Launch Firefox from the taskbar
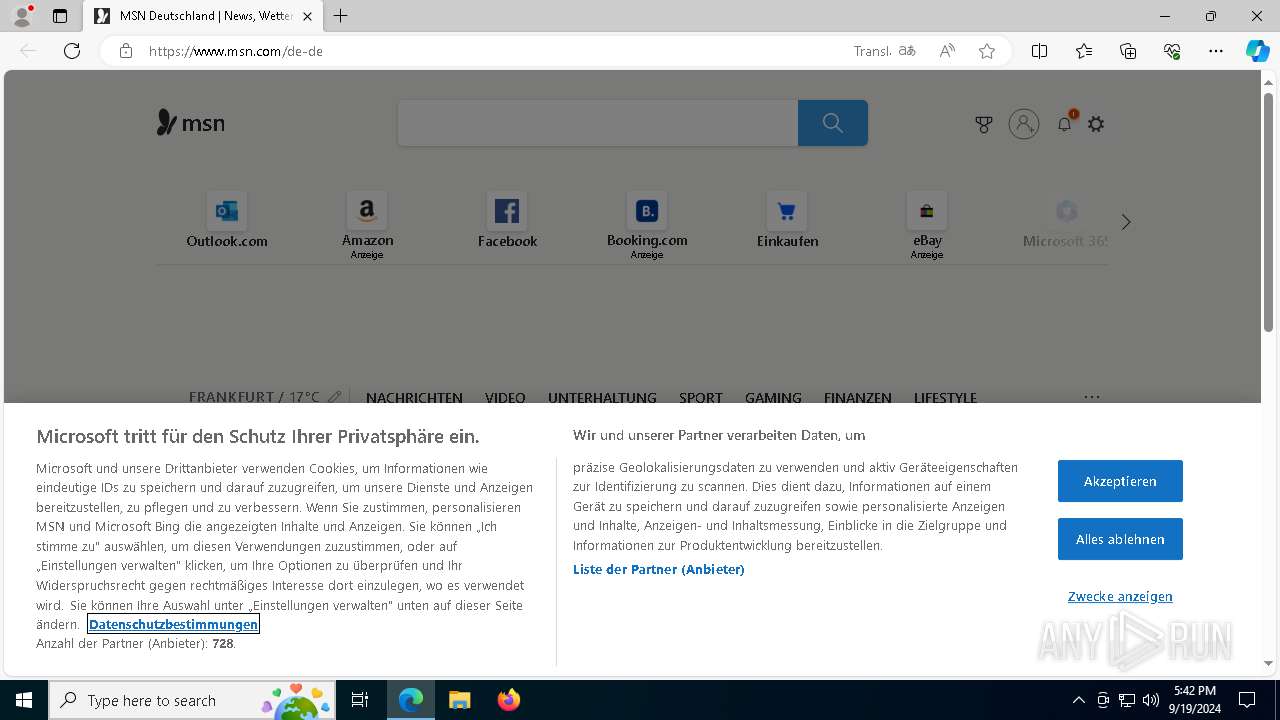 pos(508,700)
